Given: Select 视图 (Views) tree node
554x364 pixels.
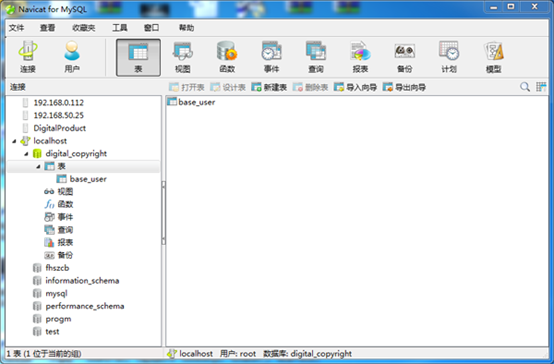Looking at the screenshot, I should [x=65, y=192].
